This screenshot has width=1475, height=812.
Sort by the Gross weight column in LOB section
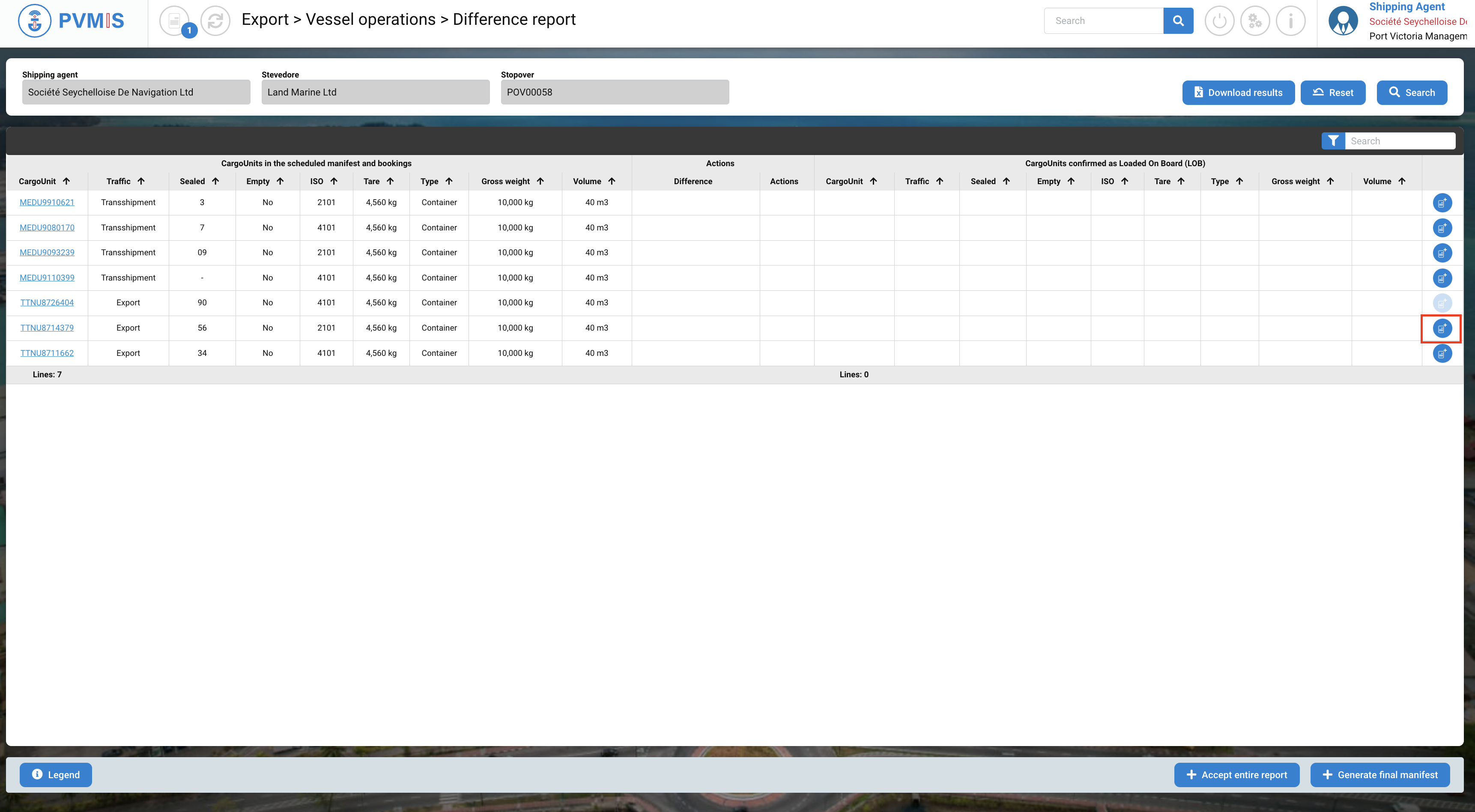1330,181
